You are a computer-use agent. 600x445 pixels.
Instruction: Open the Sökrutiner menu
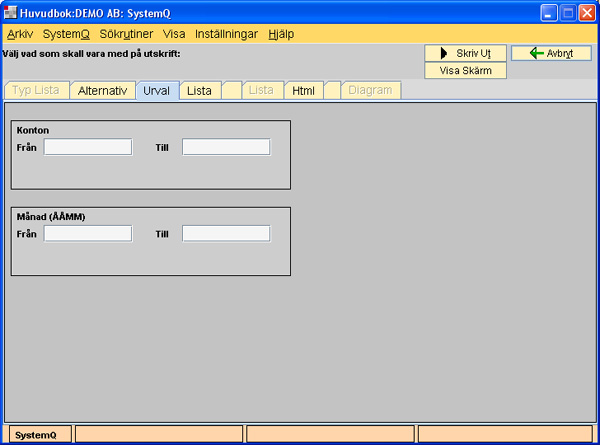(126, 34)
